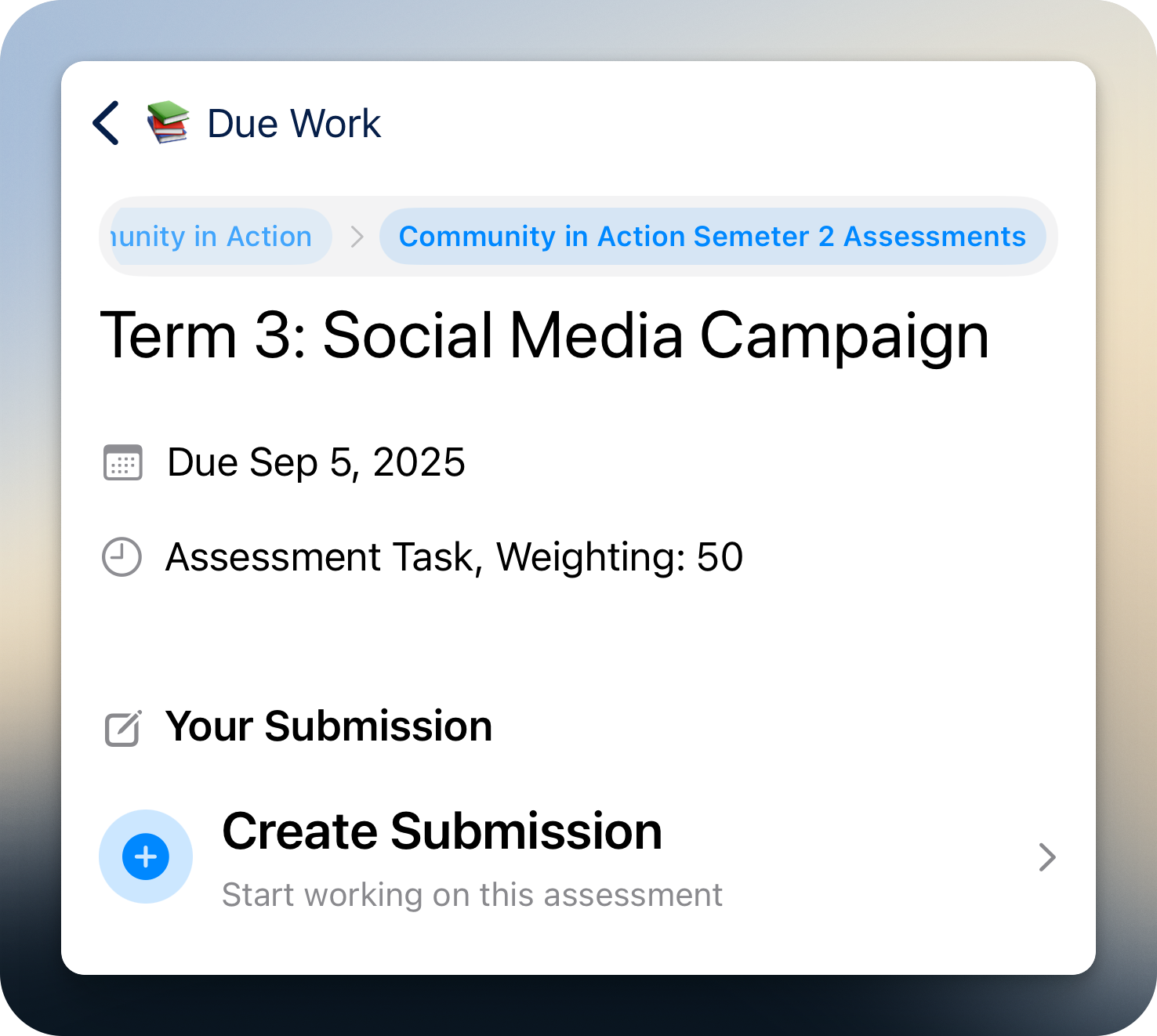Select the Your Submission section heading
The width and height of the screenshot is (1157, 1036).
click(329, 726)
